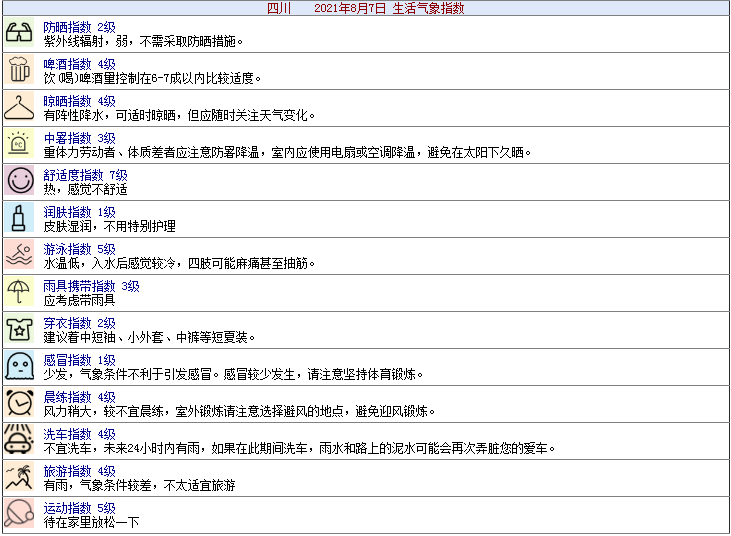Click the clothes hanger icon for 晾晒指数

point(20,108)
